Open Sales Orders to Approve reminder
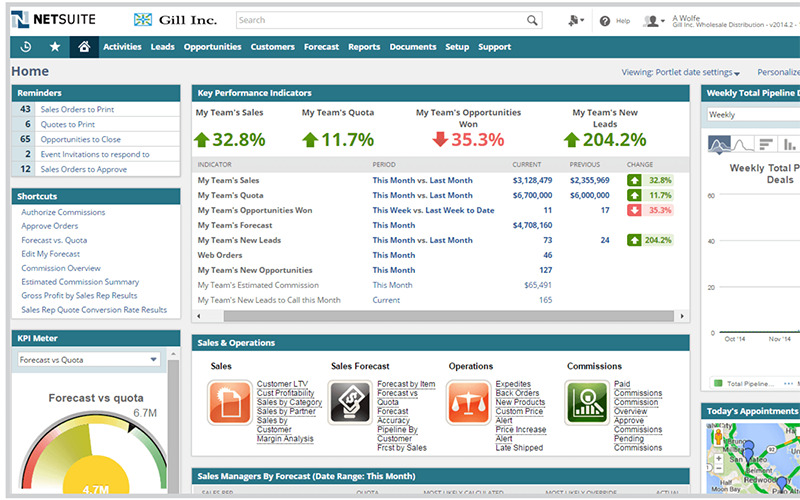800x500 pixels. [x=83, y=169]
